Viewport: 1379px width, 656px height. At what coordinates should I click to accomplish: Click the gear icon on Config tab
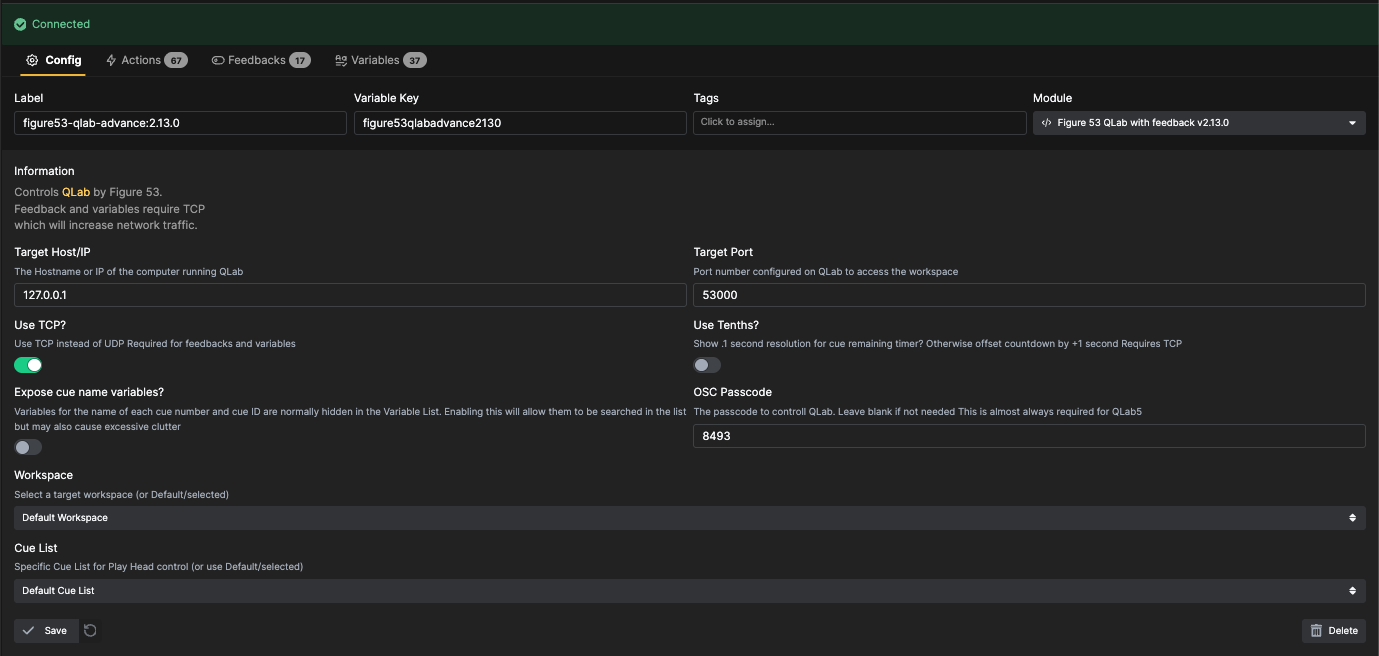(x=32, y=60)
